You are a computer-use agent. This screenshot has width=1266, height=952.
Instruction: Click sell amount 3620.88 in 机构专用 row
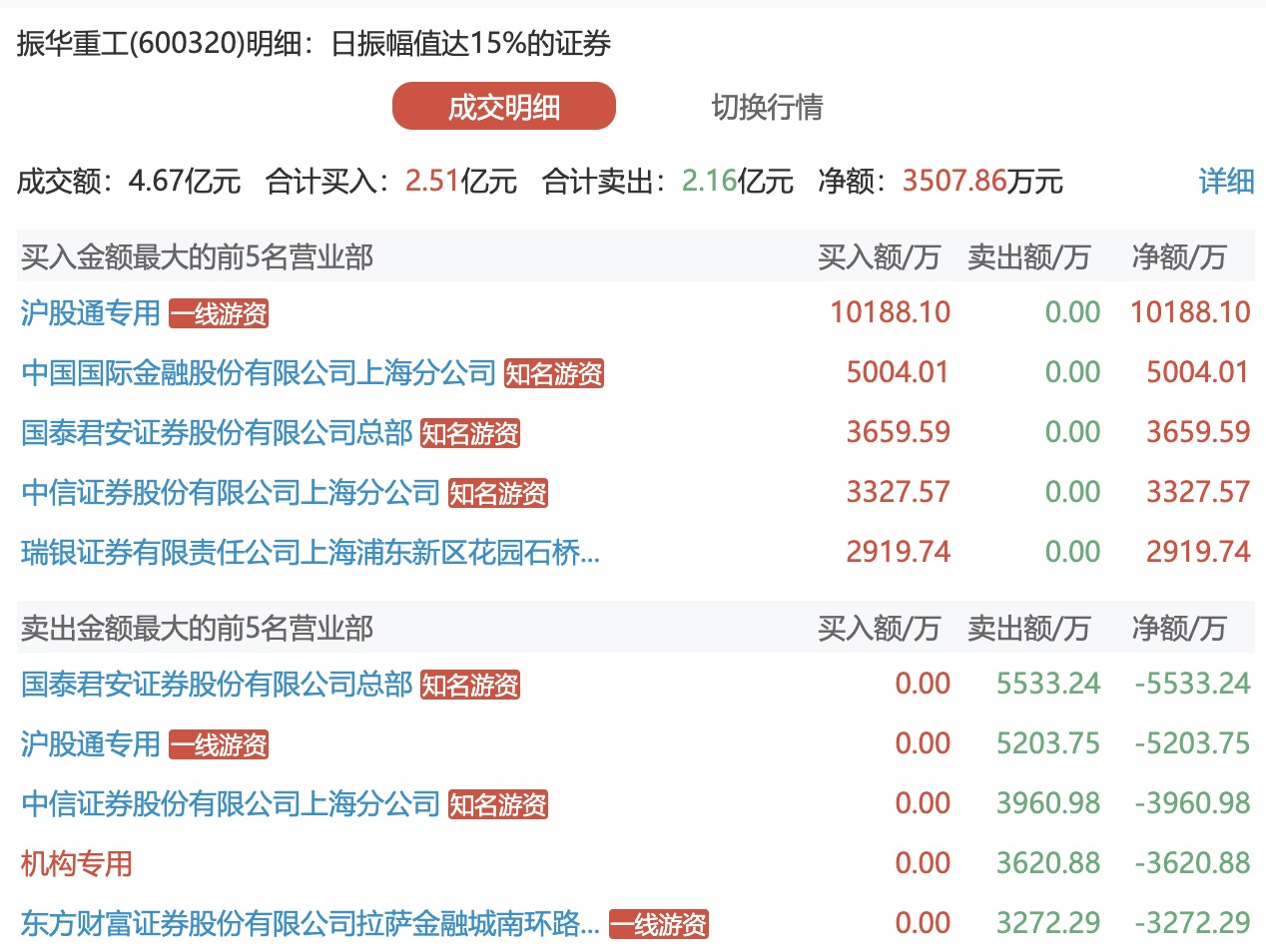click(1048, 864)
